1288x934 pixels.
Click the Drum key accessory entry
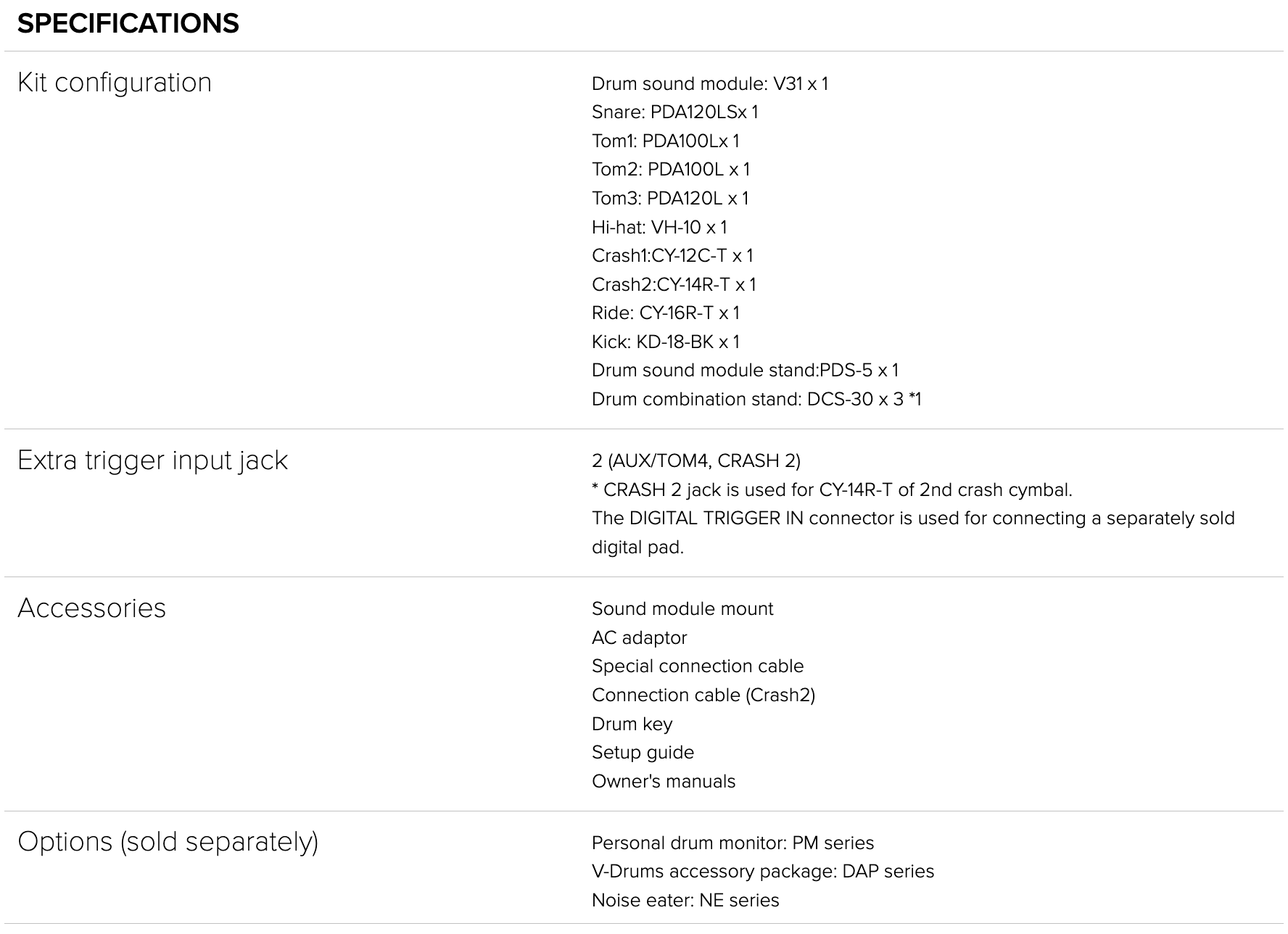click(632, 724)
